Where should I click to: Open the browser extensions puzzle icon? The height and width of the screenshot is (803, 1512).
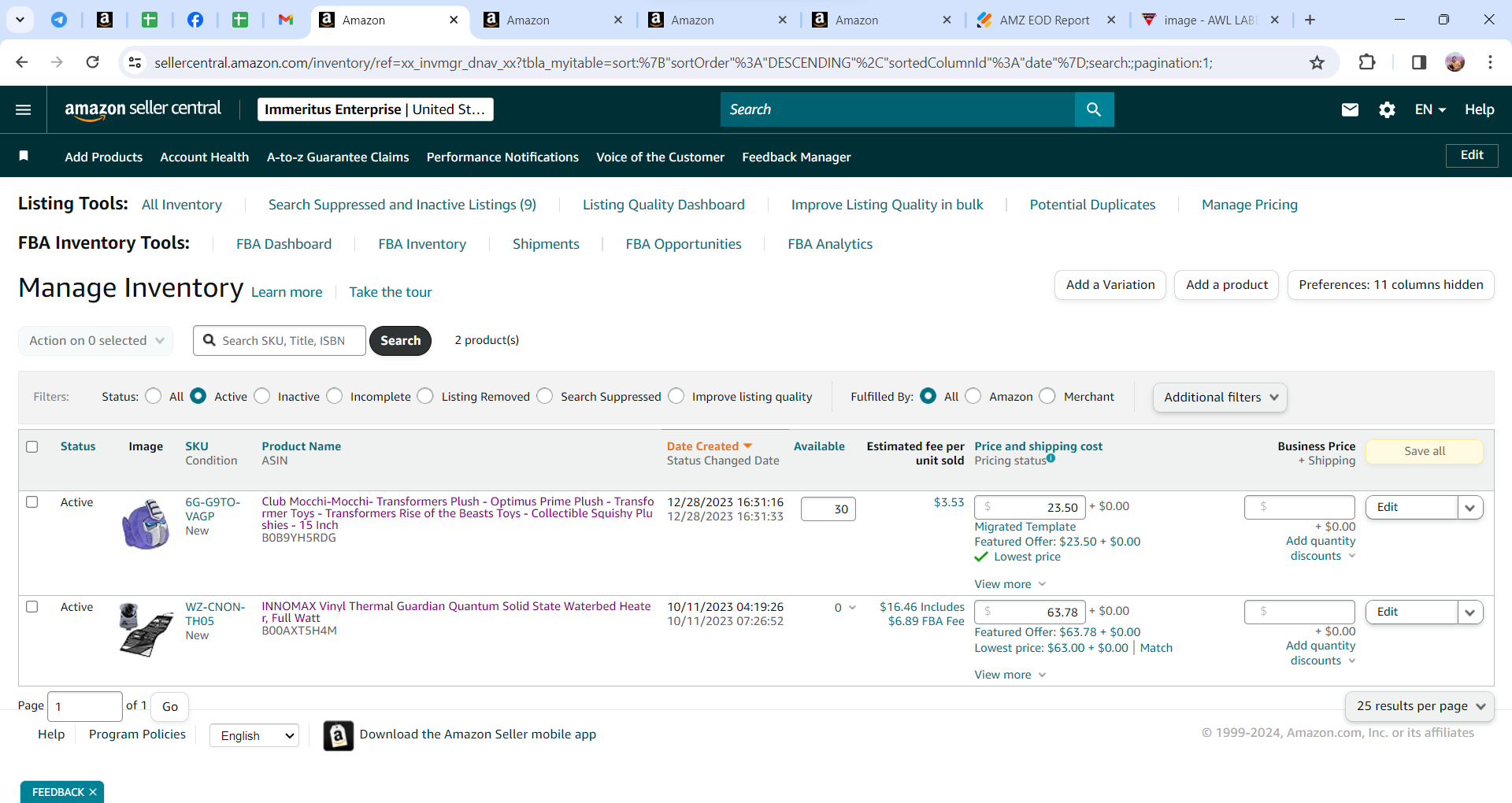tap(1367, 62)
